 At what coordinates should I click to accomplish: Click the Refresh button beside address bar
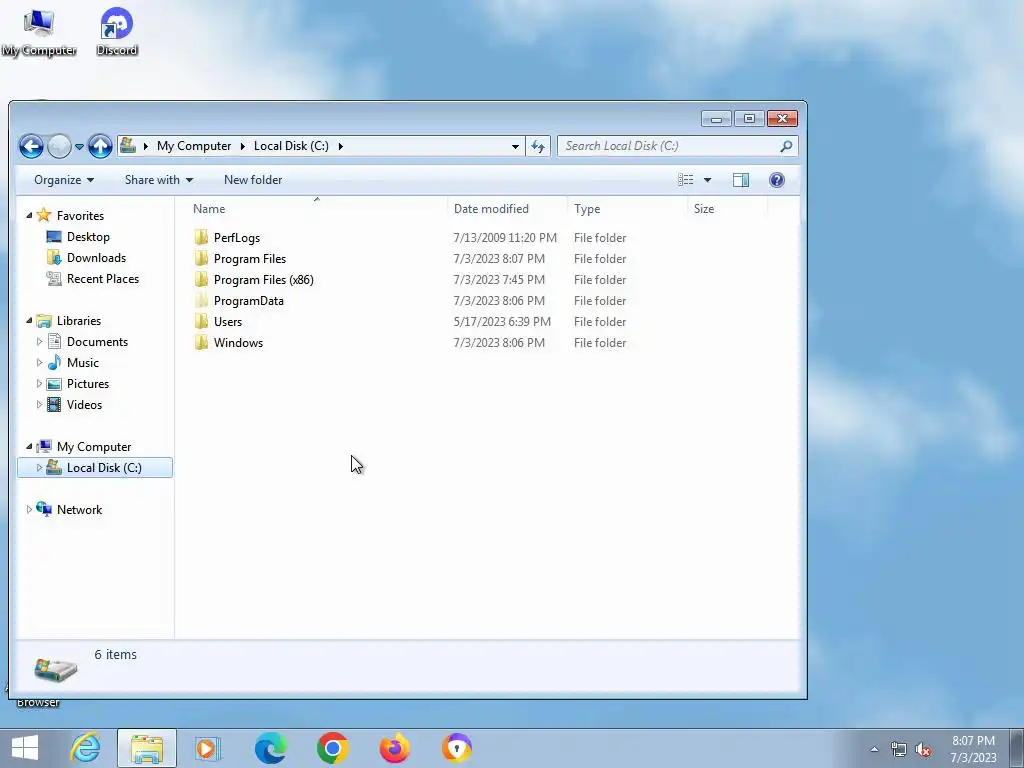pos(538,146)
